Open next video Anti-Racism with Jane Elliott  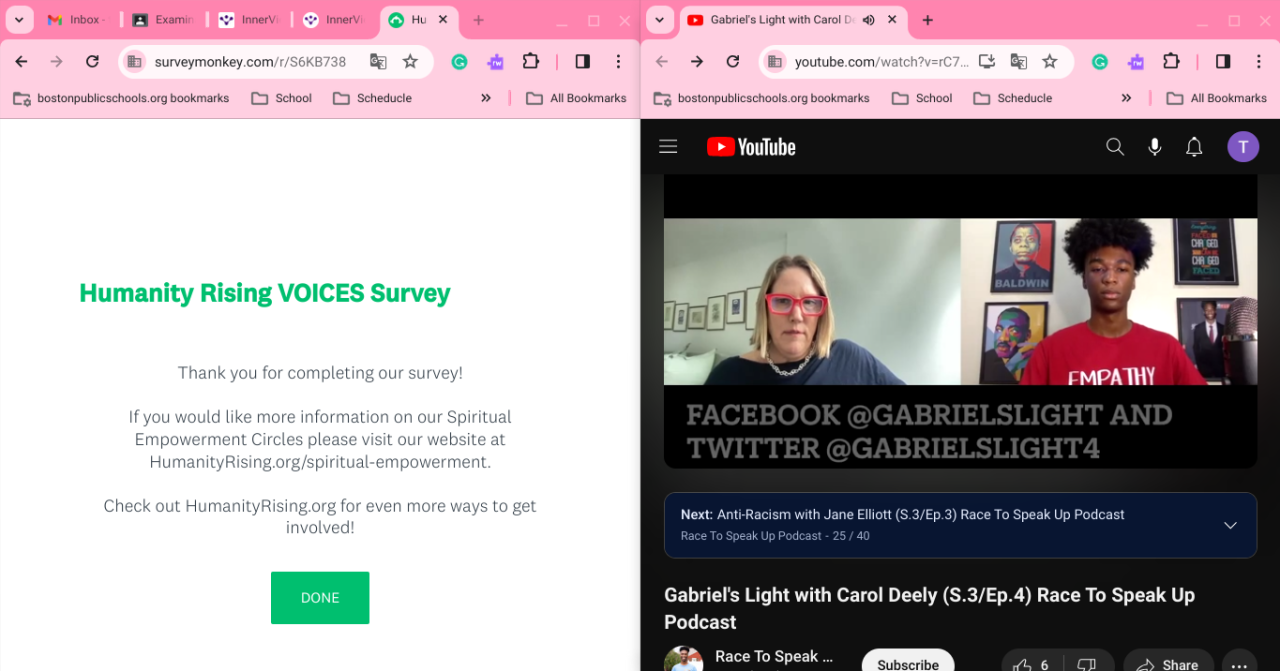point(902,515)
